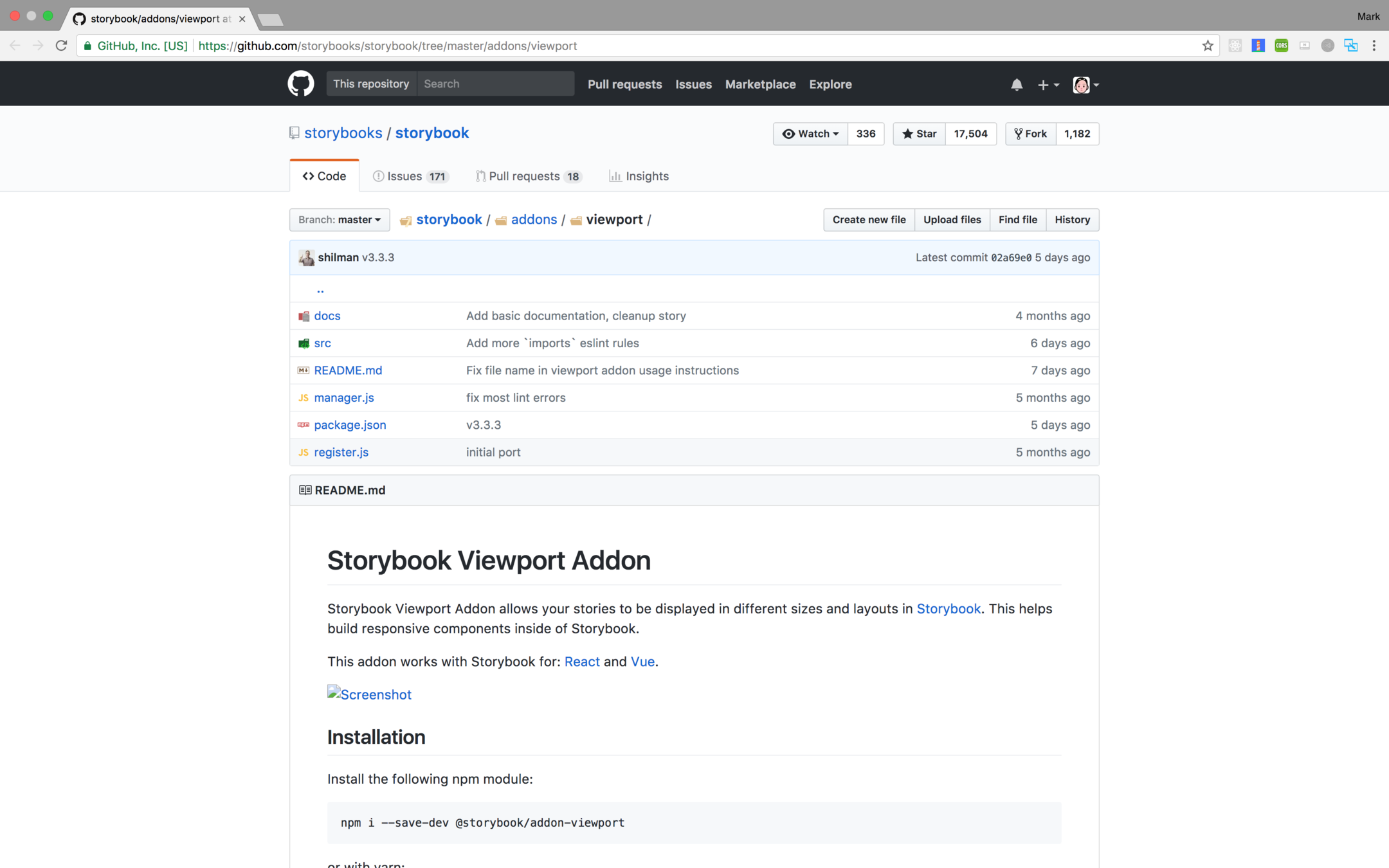Screen dimensions: 1389x868
Task: Click the Create new file button
Action: pos(868,220)
